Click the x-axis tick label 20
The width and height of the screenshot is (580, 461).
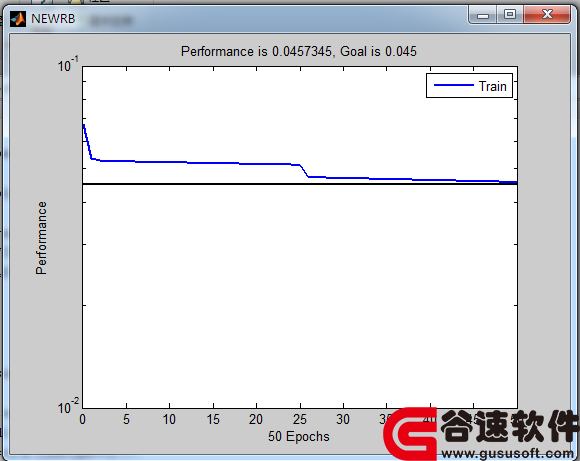pos(256,420)
